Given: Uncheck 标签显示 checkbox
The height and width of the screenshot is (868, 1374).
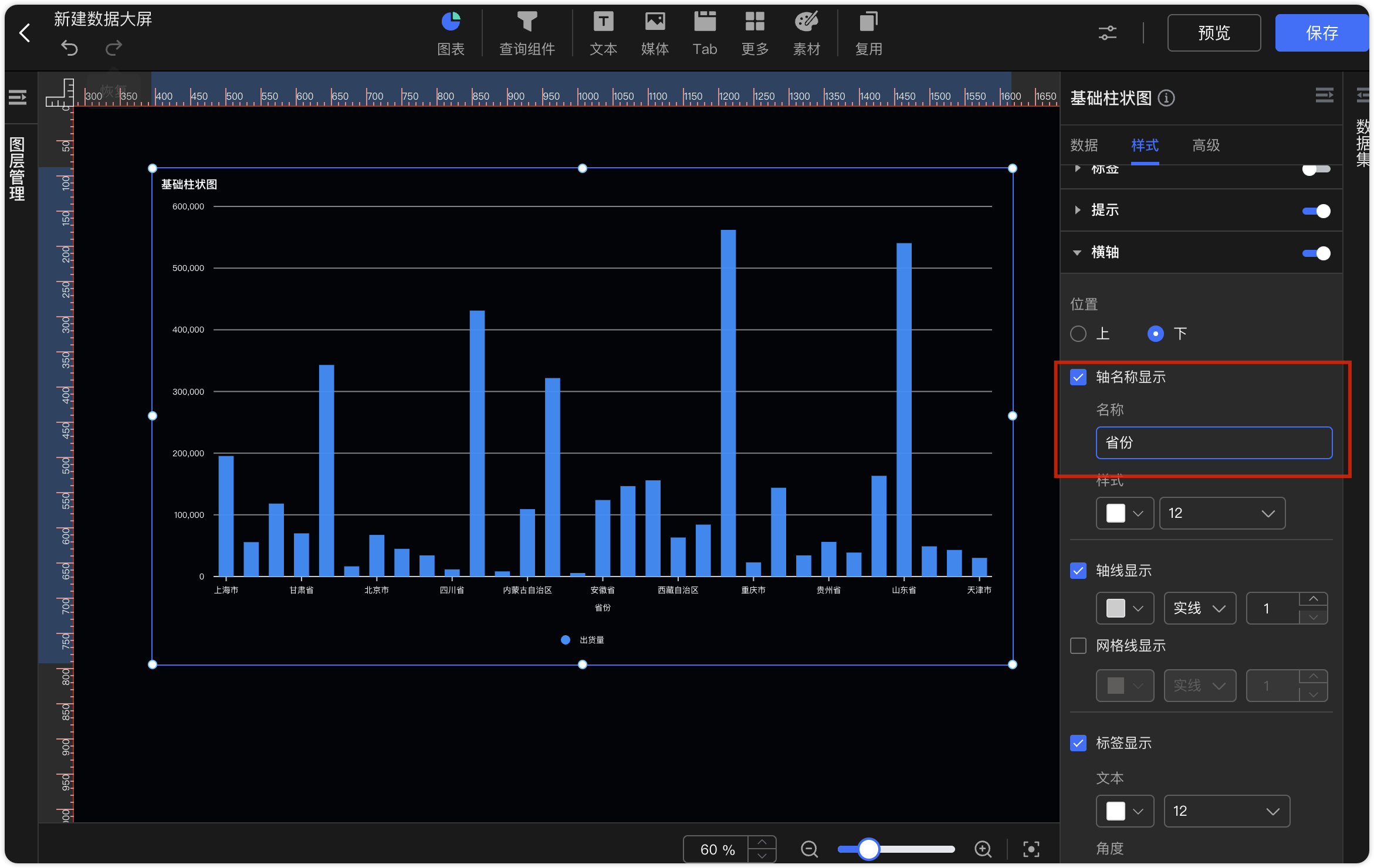Looking at the screenshot, I should [1078, 743].
